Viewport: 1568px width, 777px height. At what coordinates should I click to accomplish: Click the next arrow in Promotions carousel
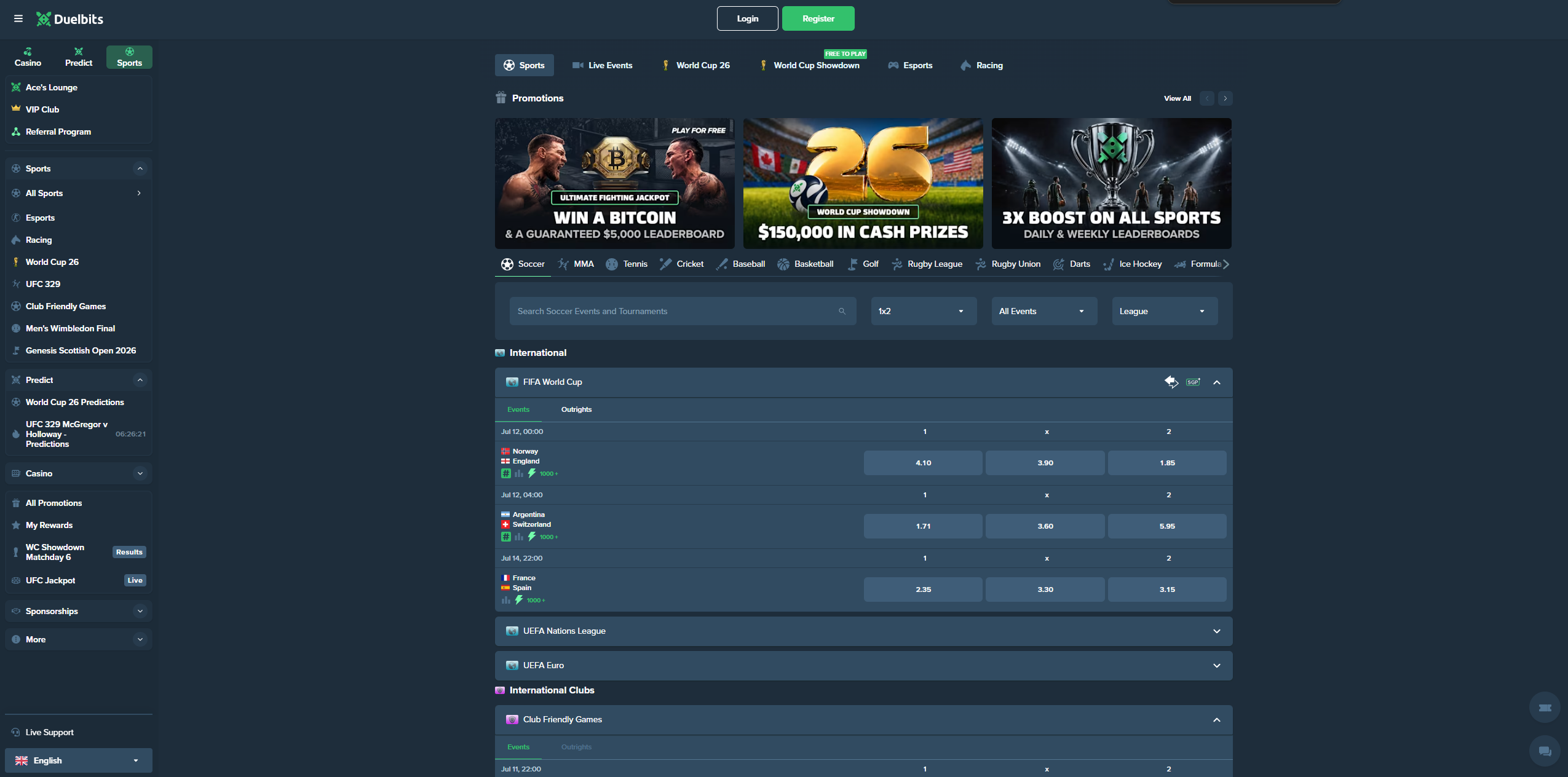tap(1225, 98)
